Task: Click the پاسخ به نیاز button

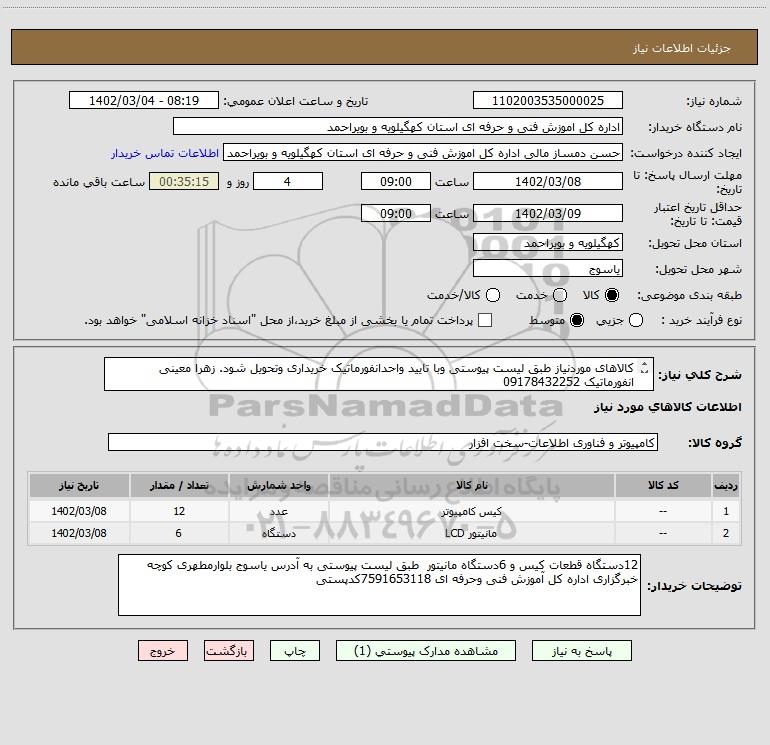Action: [581, 651]
